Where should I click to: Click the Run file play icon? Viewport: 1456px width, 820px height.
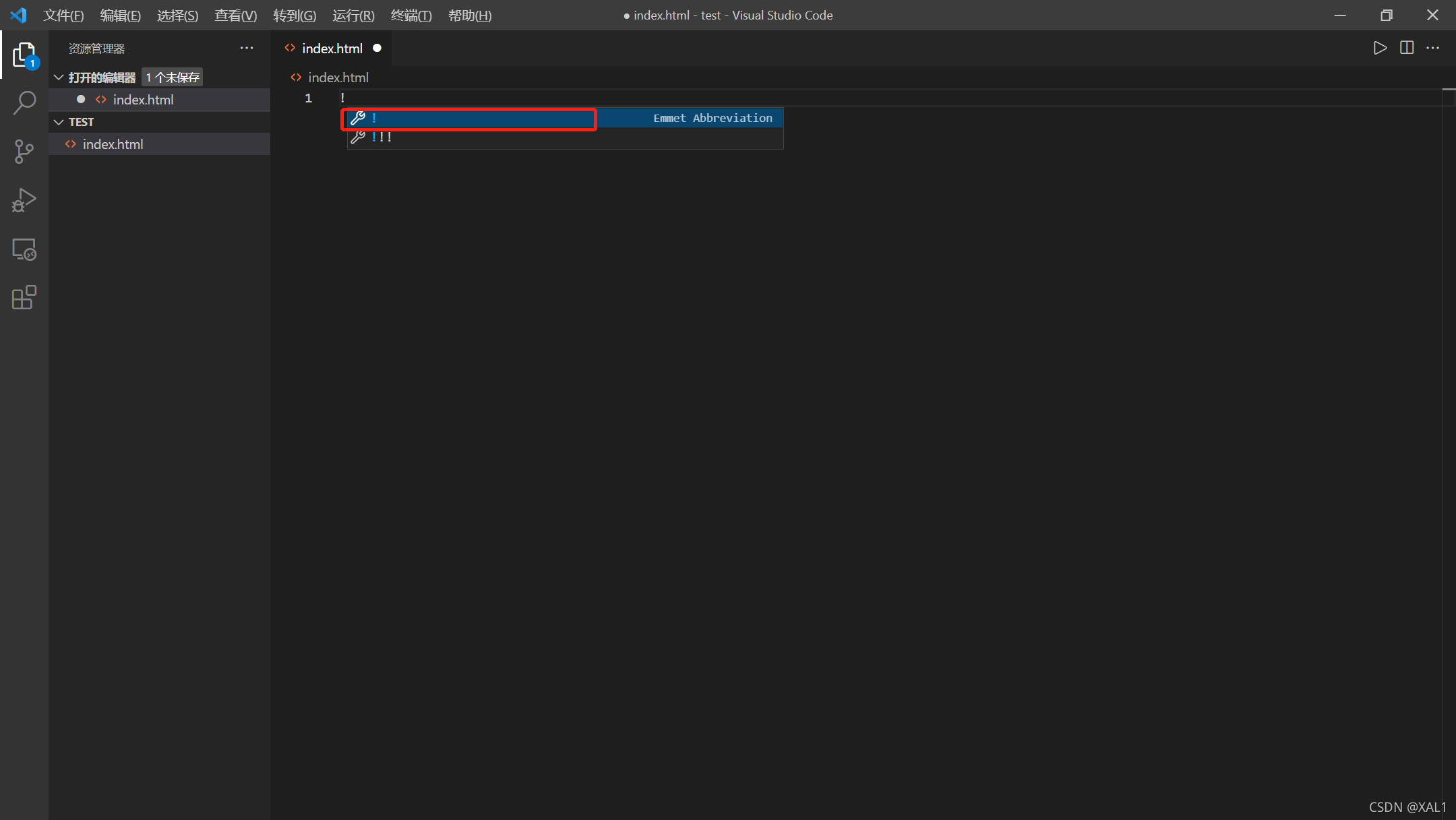[1380, 48]
